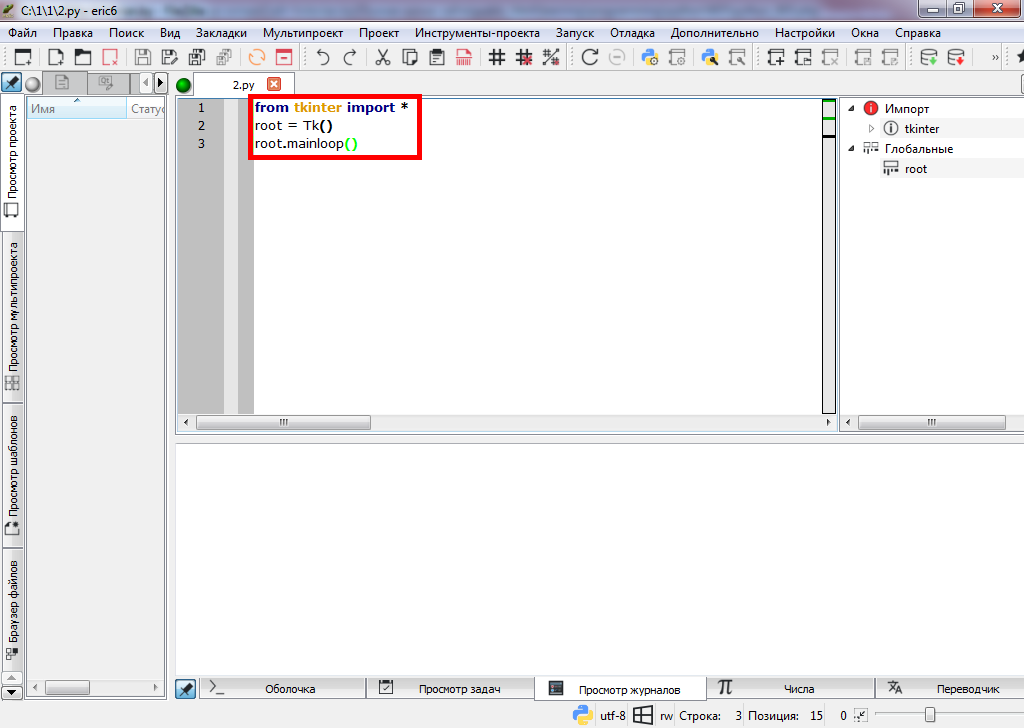Image resolution: width=1024 pixels, height=728 pixels.
Task: Select the root global in outline tree
Action: click(x=916, y=169)
